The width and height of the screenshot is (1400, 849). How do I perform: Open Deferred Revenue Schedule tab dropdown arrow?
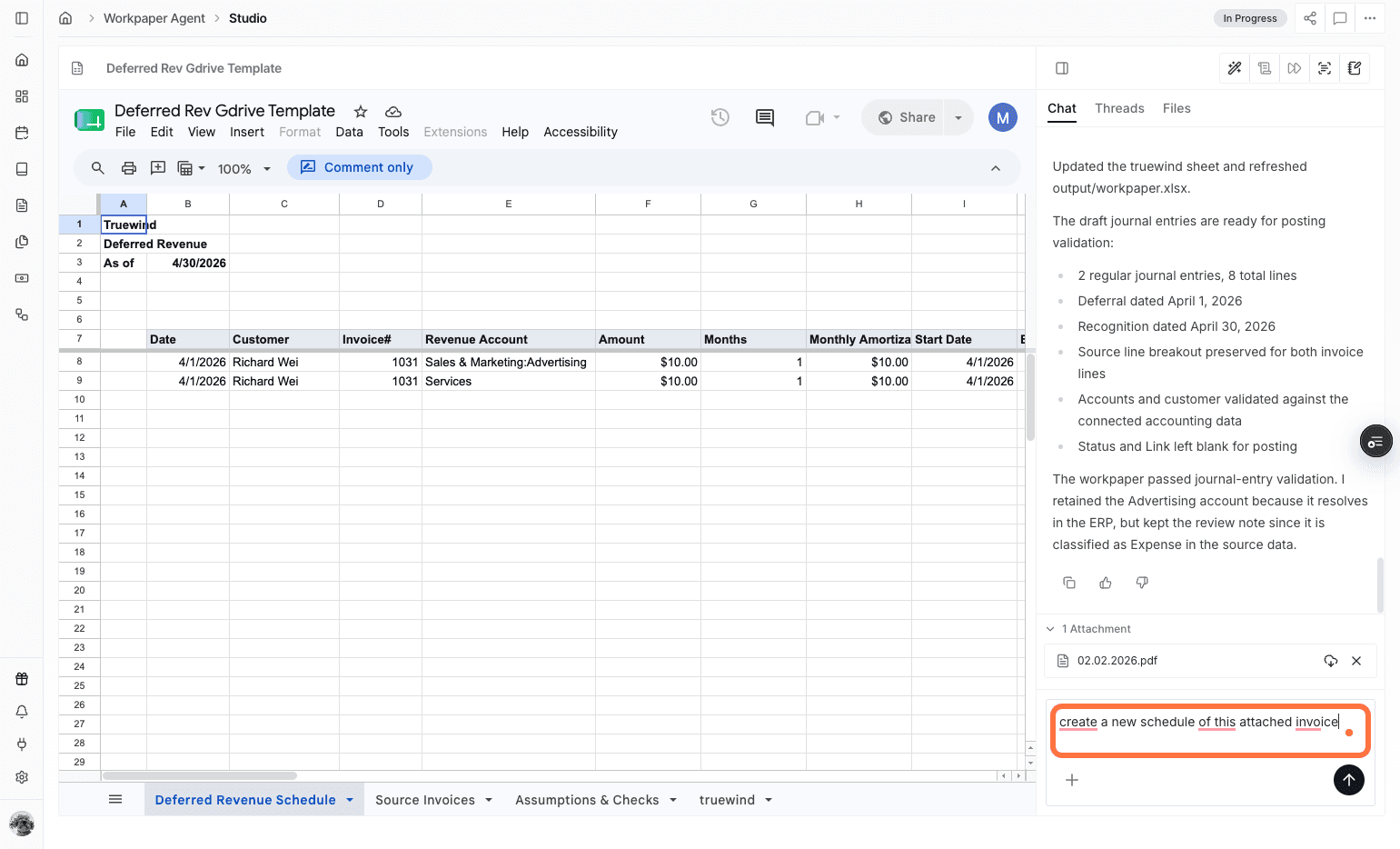pyautogui.click(x=350, y=800)
